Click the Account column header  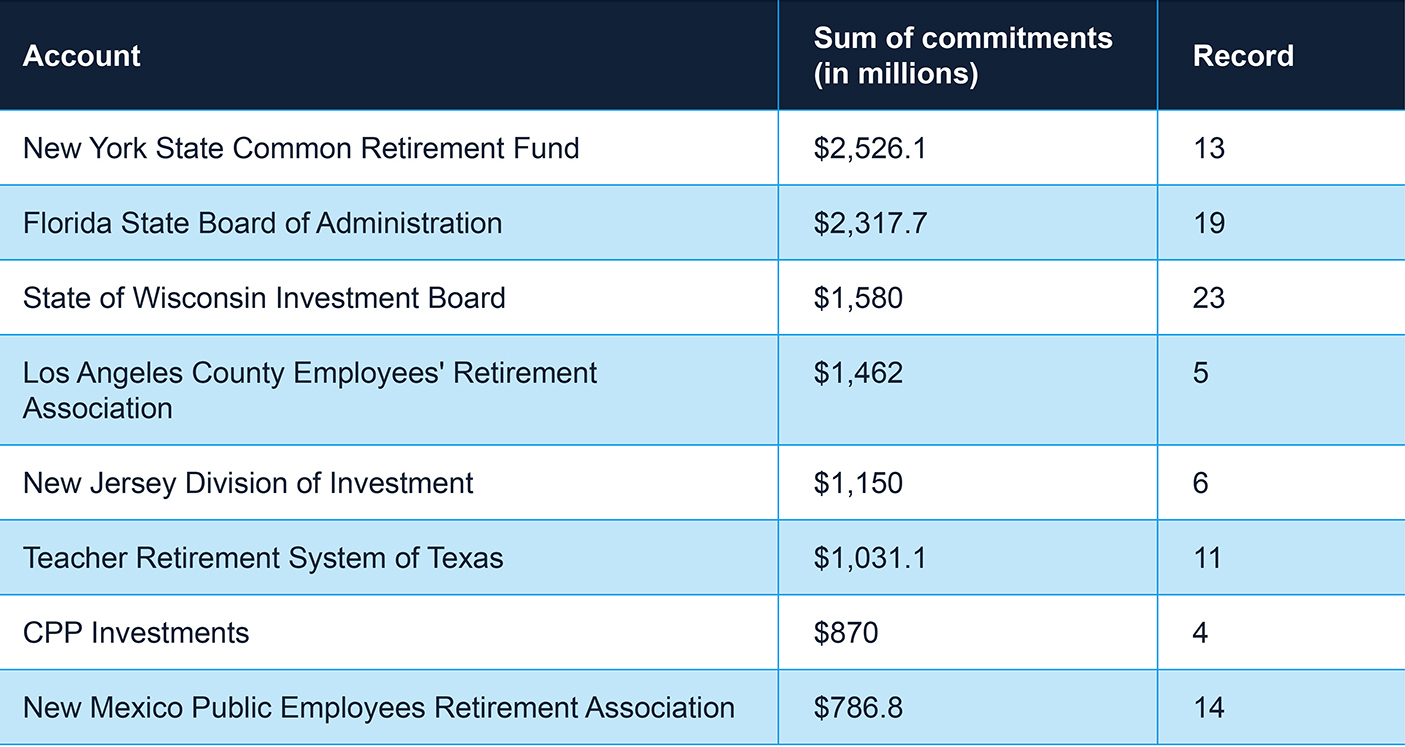pos(82,56)
